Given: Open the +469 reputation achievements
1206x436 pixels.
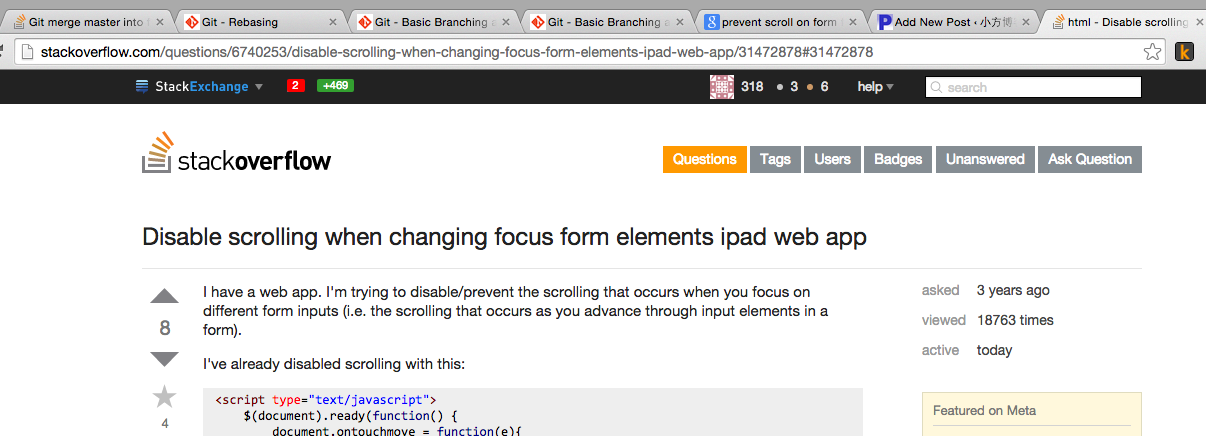Looking at the screenshot, I should pos(335,86).
